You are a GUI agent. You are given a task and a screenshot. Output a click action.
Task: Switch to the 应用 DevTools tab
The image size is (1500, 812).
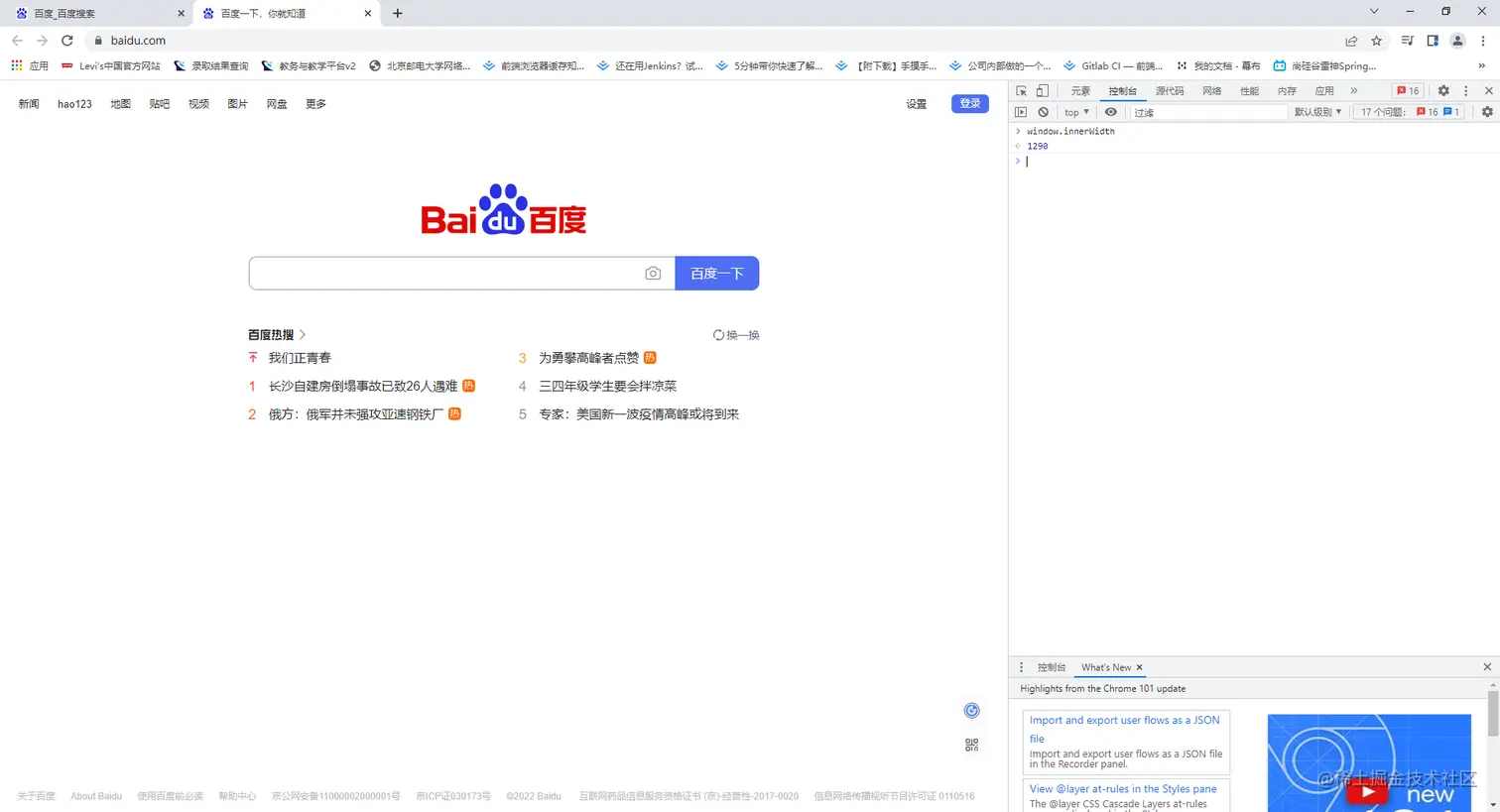click(1324, 90)
